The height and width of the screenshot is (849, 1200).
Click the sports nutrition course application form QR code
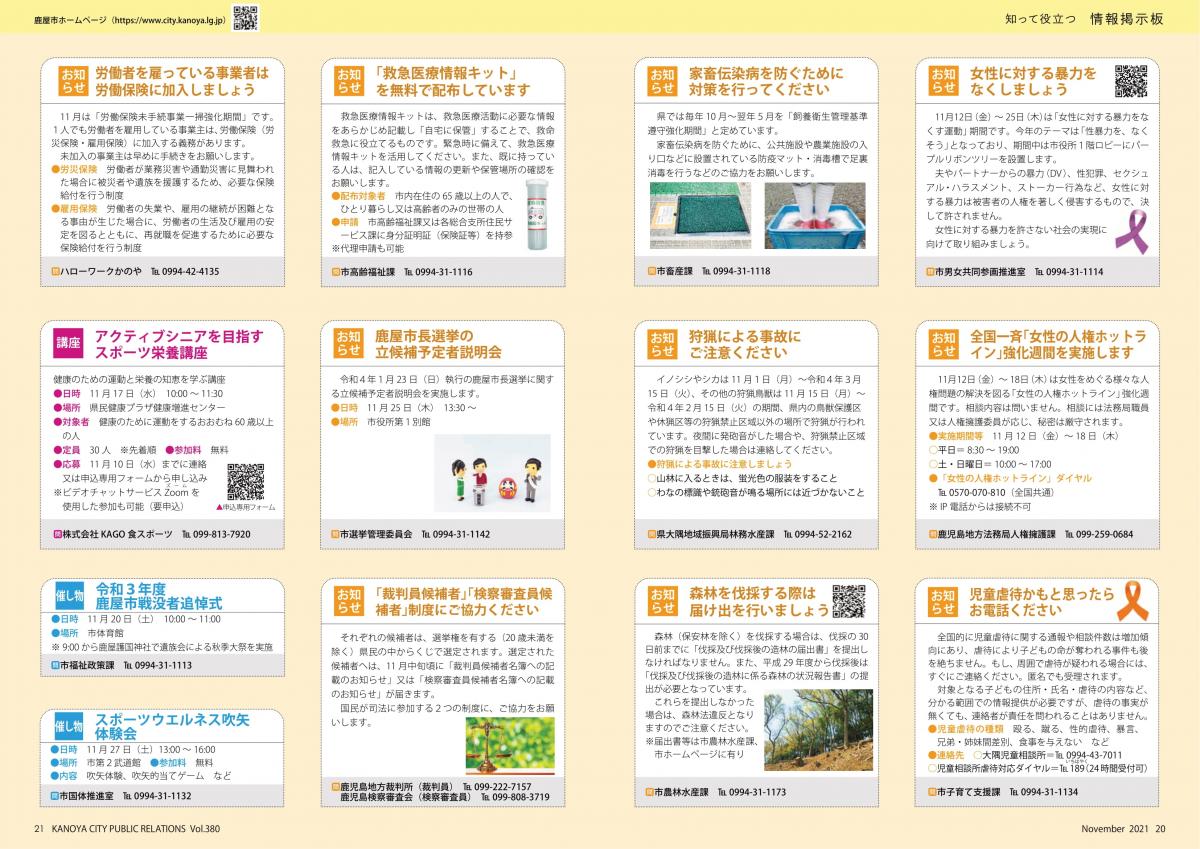point(246,481)
